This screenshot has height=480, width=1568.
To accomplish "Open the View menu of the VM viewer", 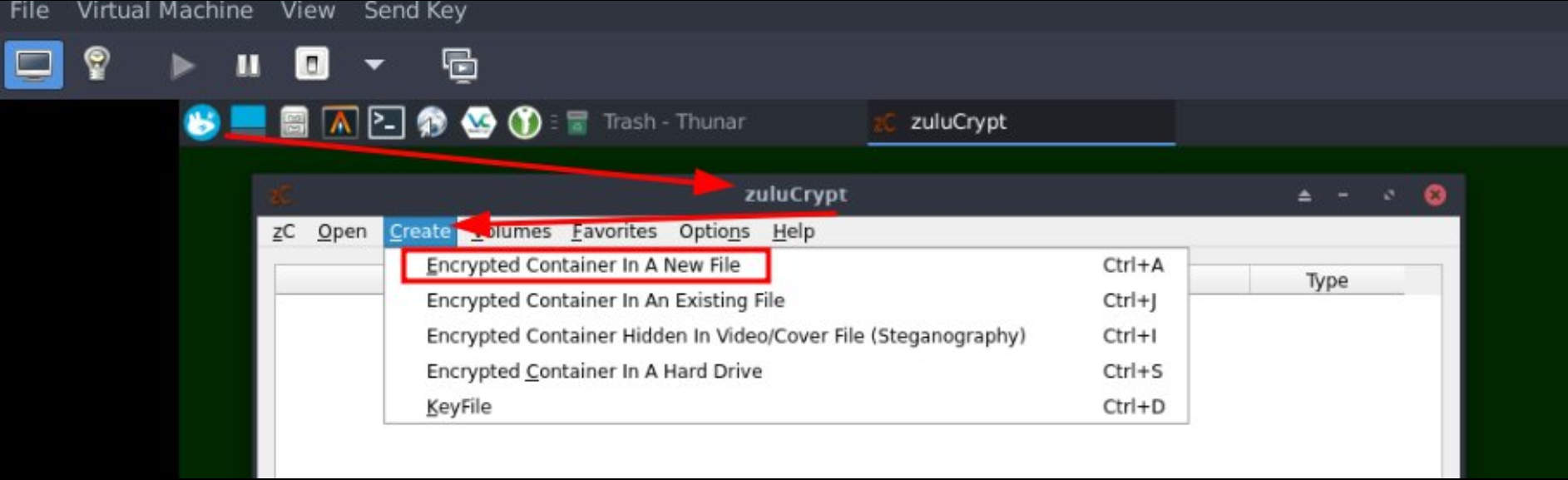I will pyautogui.click(x=308, y=11).
